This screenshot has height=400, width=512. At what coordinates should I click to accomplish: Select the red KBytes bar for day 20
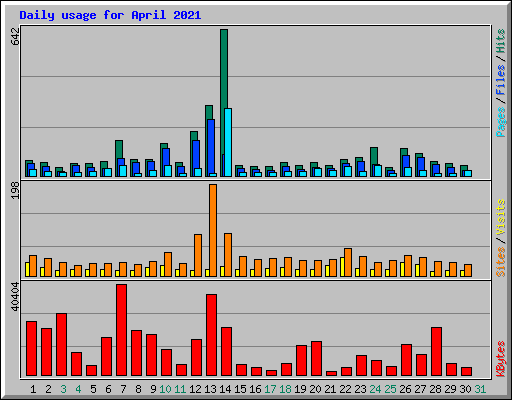tap(316, 358)
